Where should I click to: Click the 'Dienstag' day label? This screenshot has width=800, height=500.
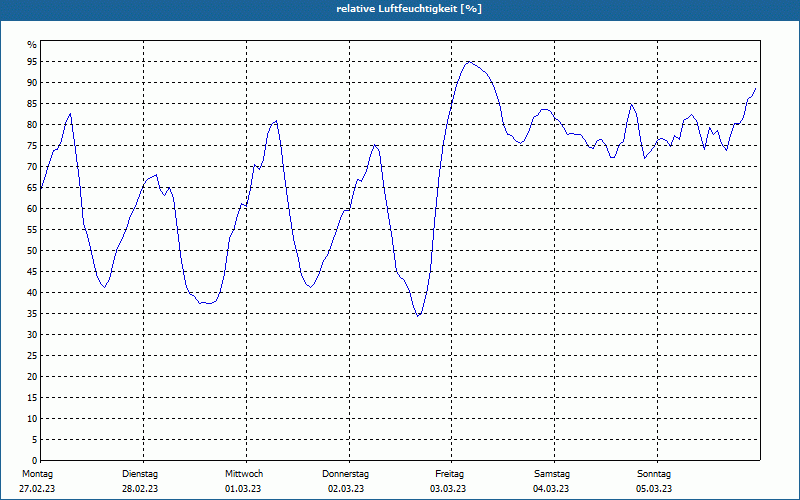point(140,474)
